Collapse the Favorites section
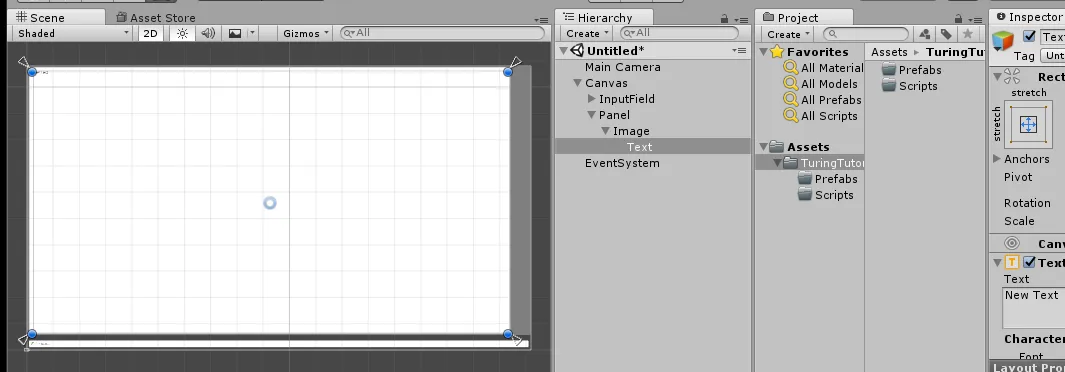Screen dimensions: 1065x372 tap(763, 52)
